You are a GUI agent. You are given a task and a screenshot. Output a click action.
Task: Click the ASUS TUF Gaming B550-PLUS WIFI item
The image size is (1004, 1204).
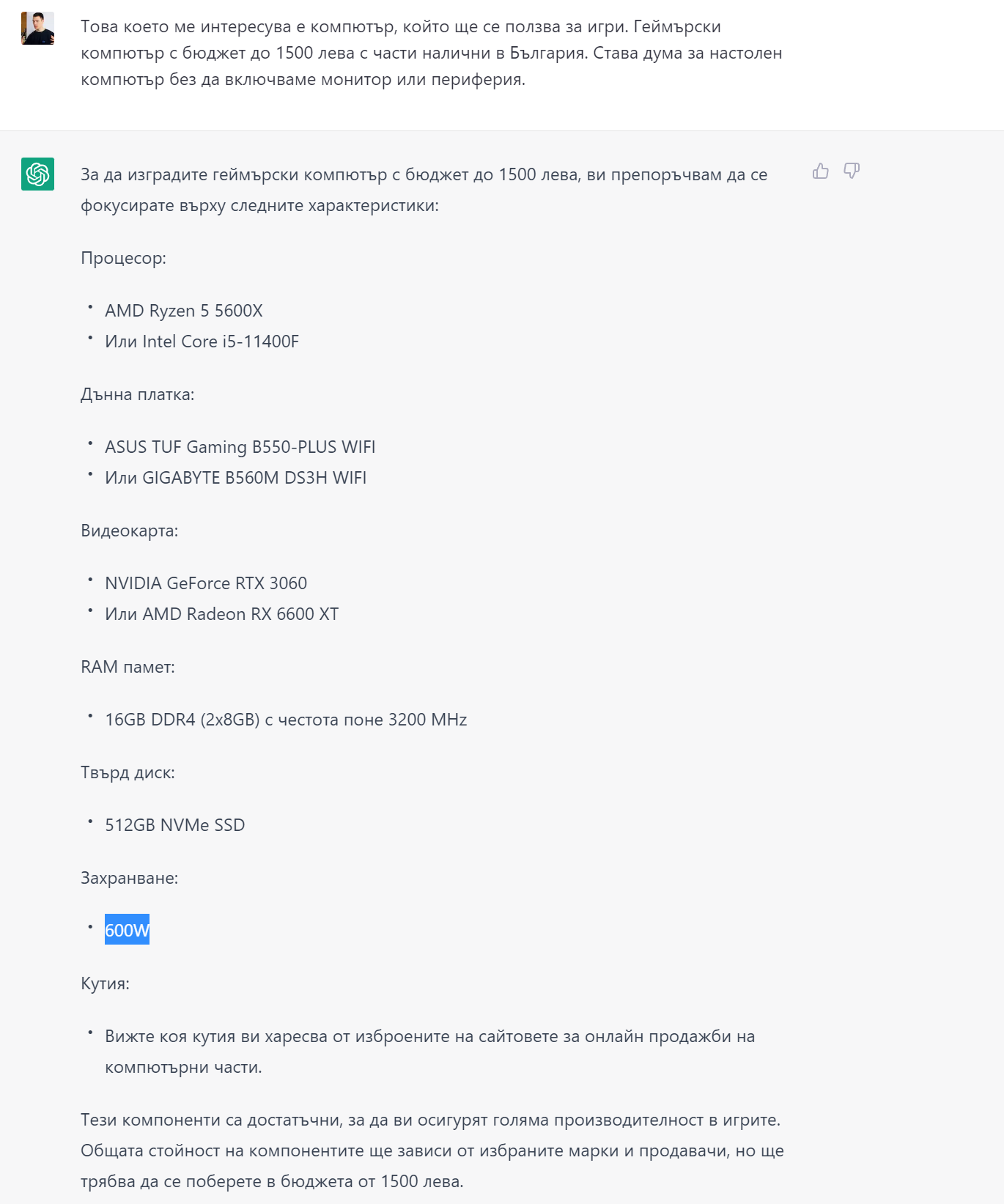pyautogui.click(x=240, y=447)
